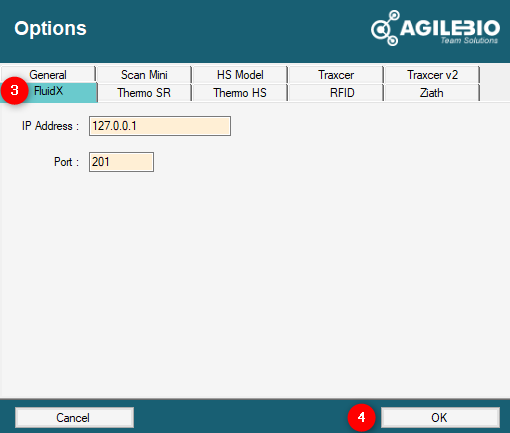
Task: Open the Ziath tab
Action: [432, 92]
